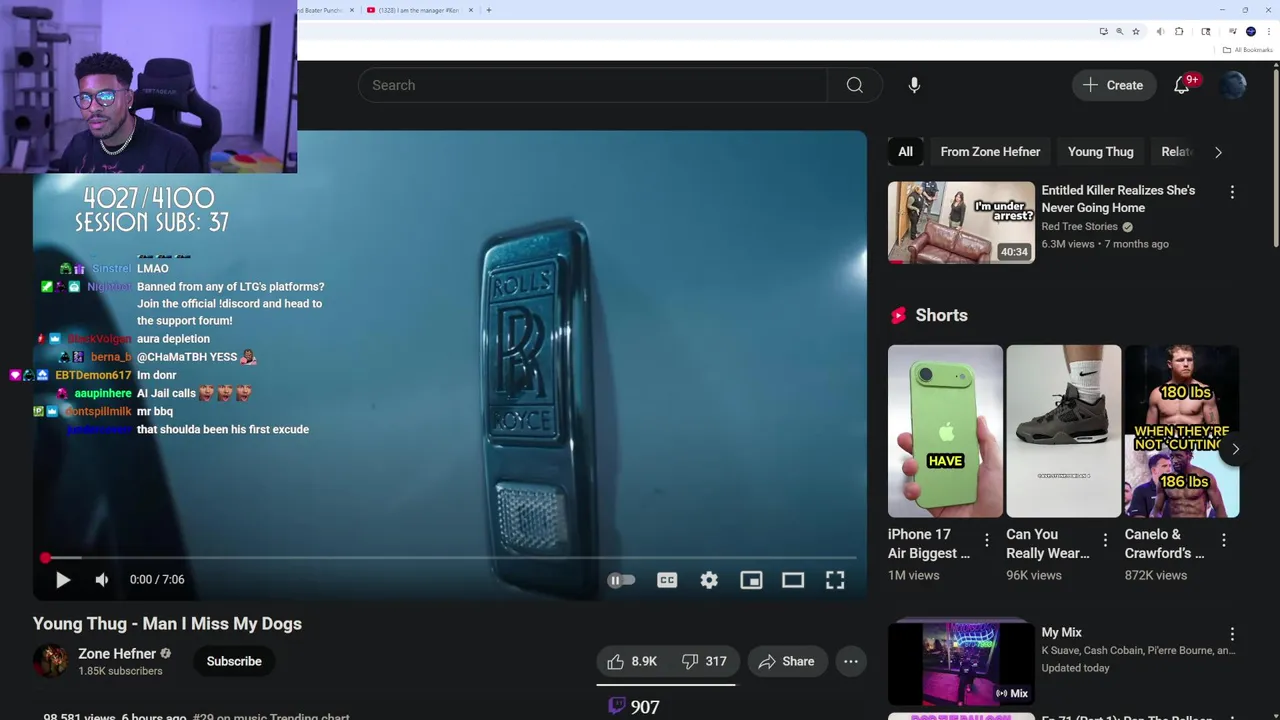Open options for iPhone 17 Air short

coord(986,540)
